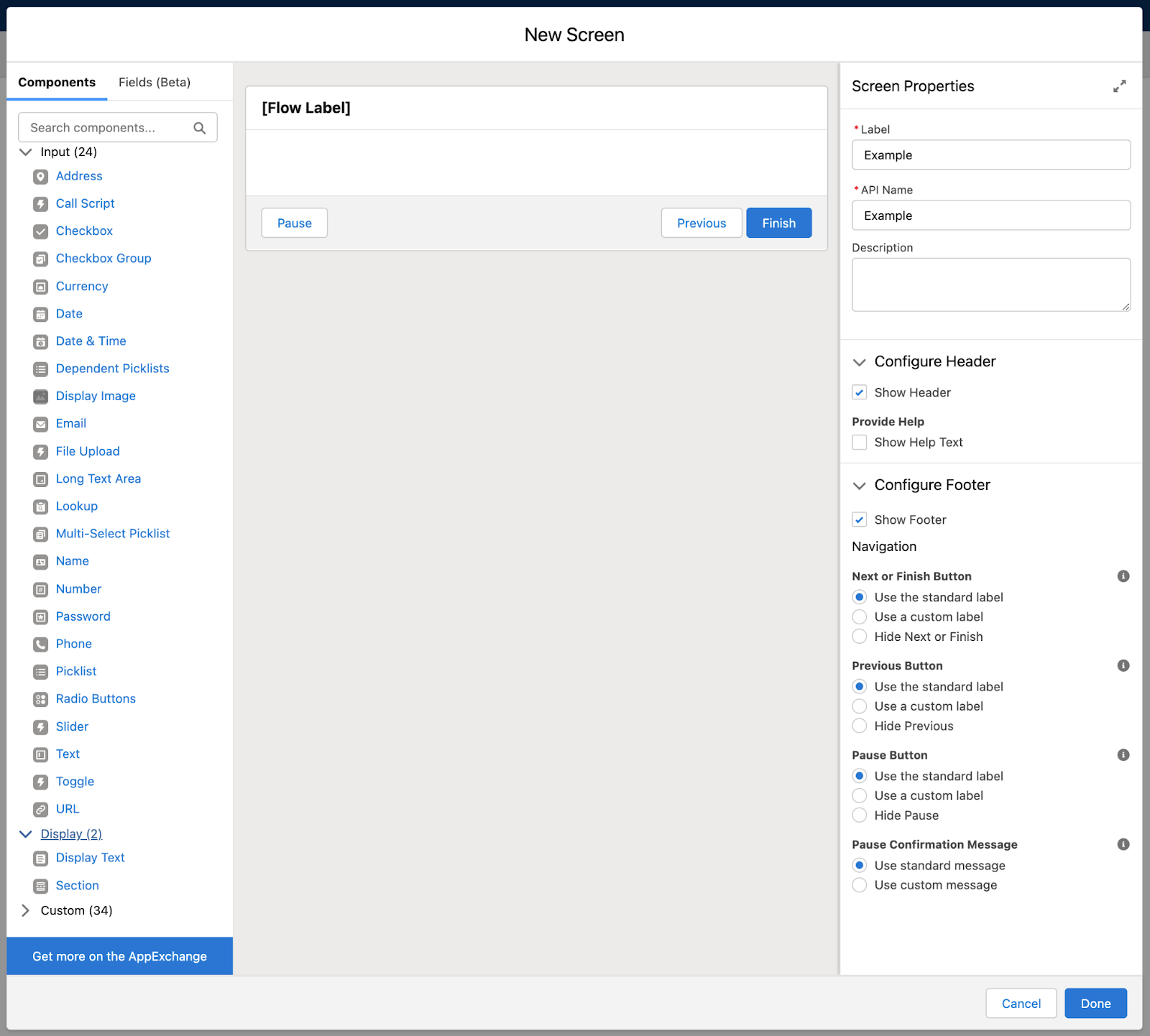Expand the Screen Properties panel fullscreen
The height and width of the screenshot is (1036, 1150).
pos(1119,86)
